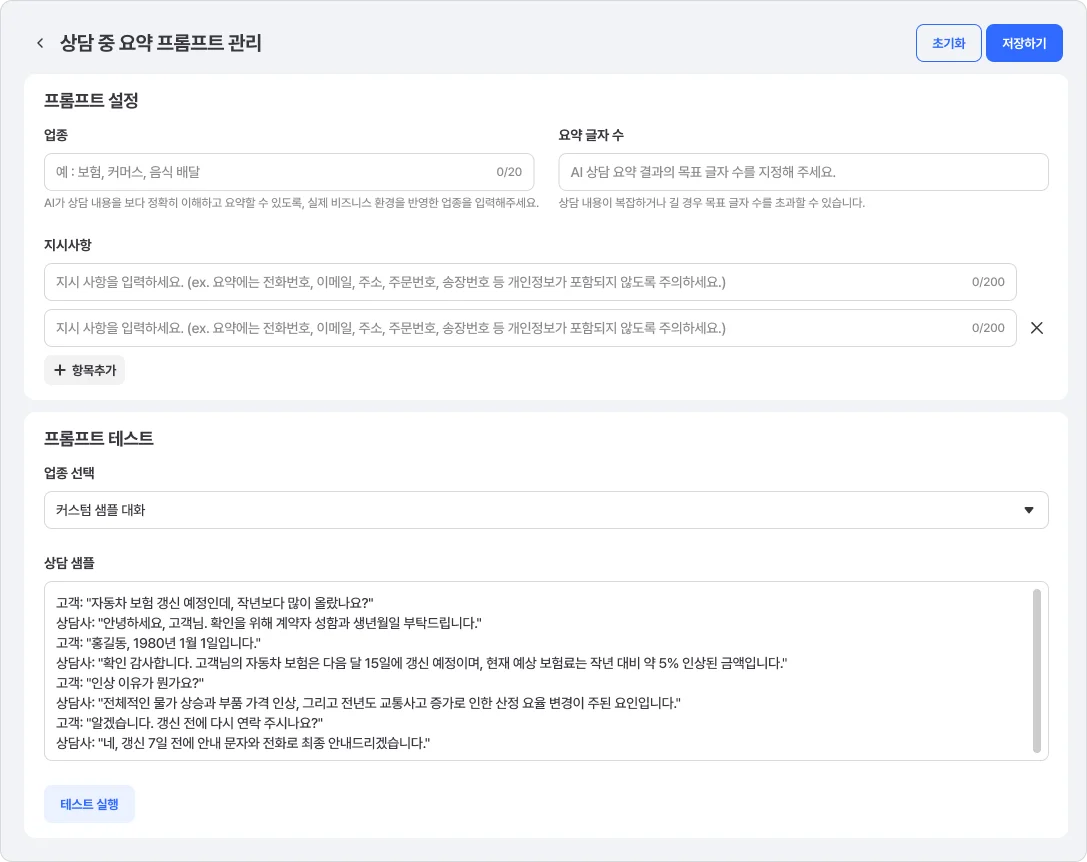
Task: Click the 초기화 reset button
Action: (x=948, y=43)
